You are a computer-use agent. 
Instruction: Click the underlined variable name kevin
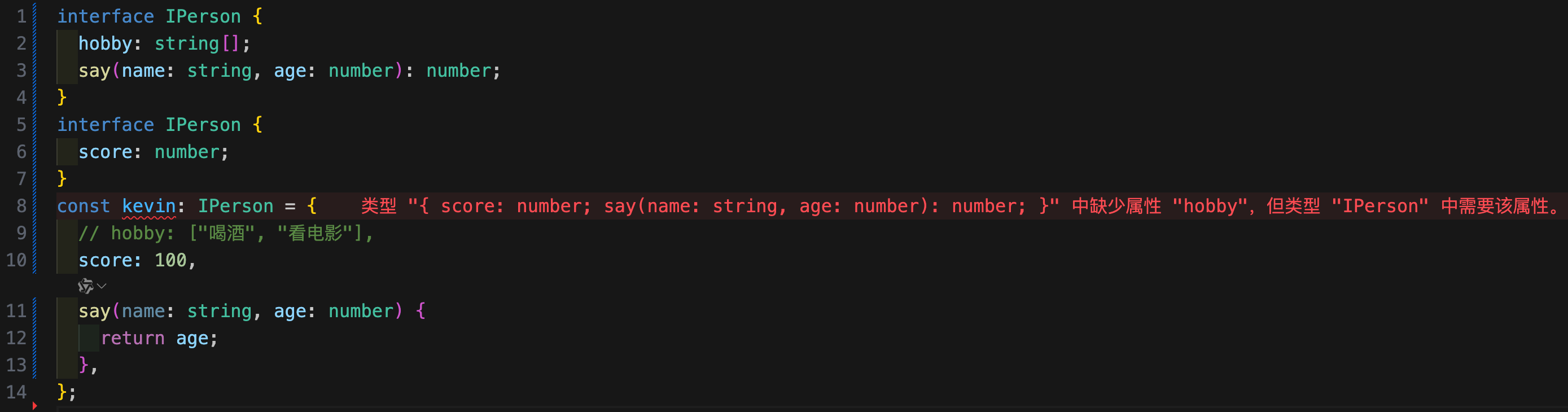148,207
